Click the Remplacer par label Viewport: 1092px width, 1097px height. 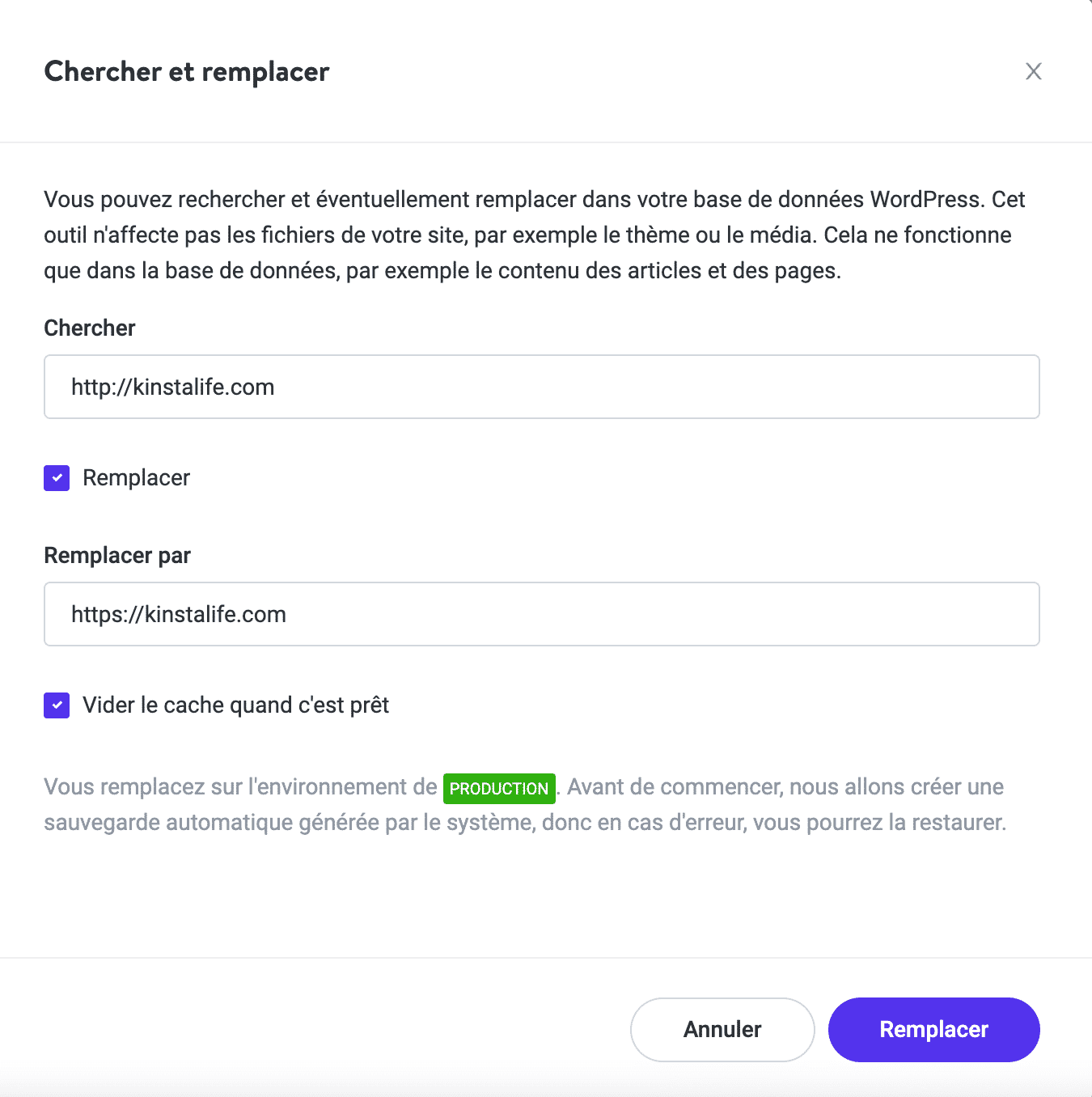pyautogui.click(x=116, y=555)
